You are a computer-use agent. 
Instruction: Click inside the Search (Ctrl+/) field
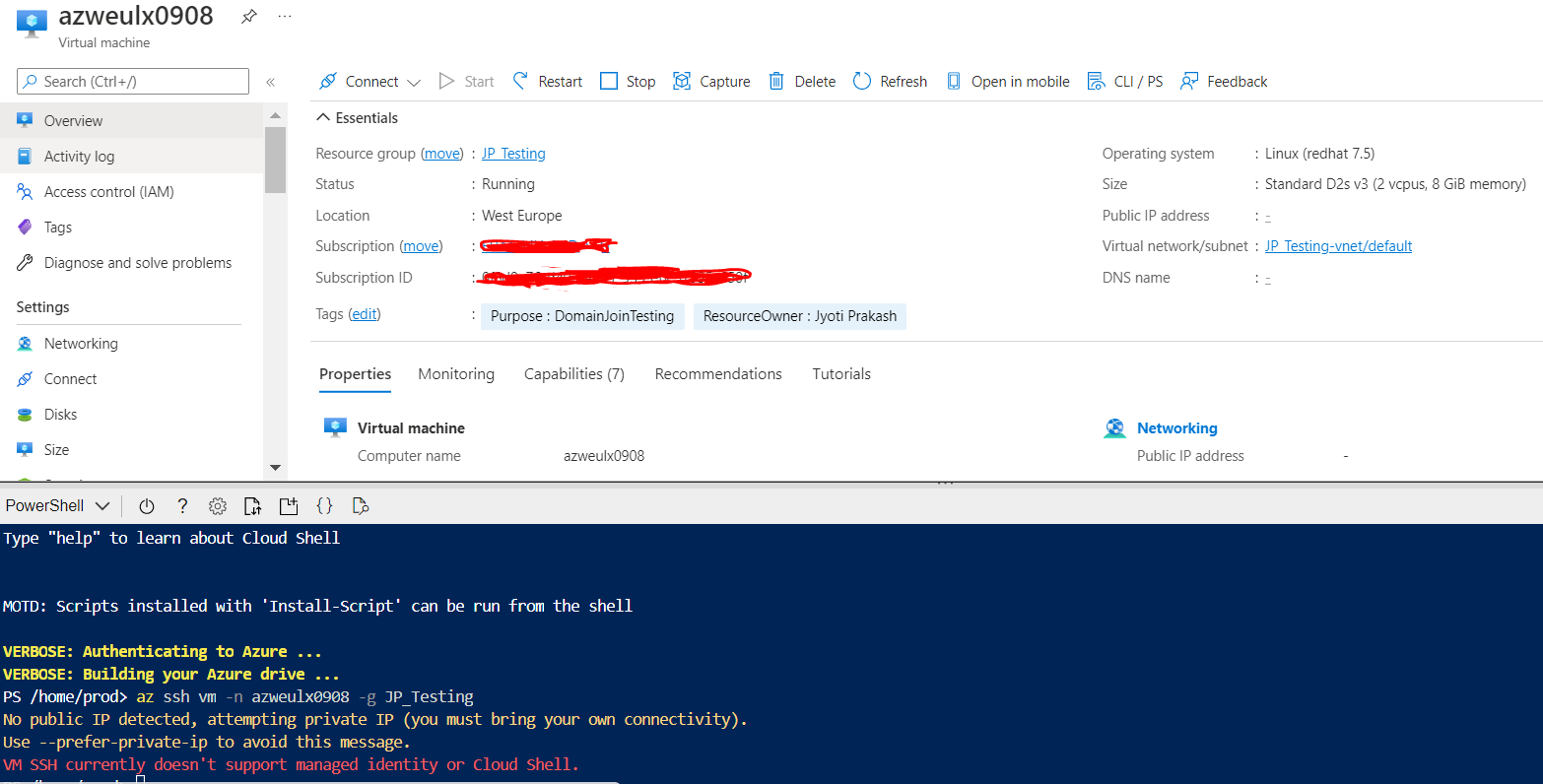point(131,80)
